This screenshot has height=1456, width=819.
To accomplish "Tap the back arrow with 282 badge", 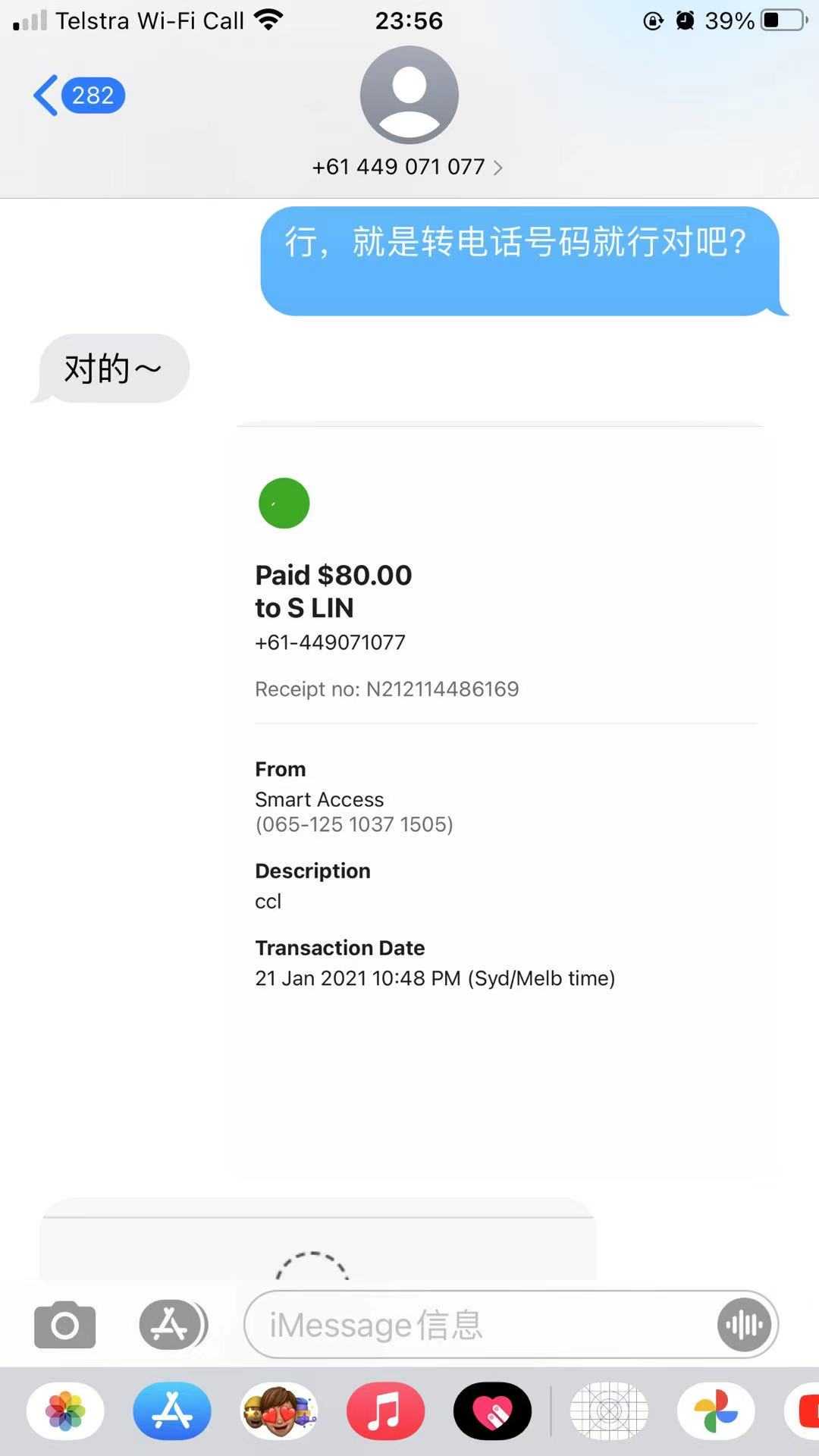I will tap(79, 96).
